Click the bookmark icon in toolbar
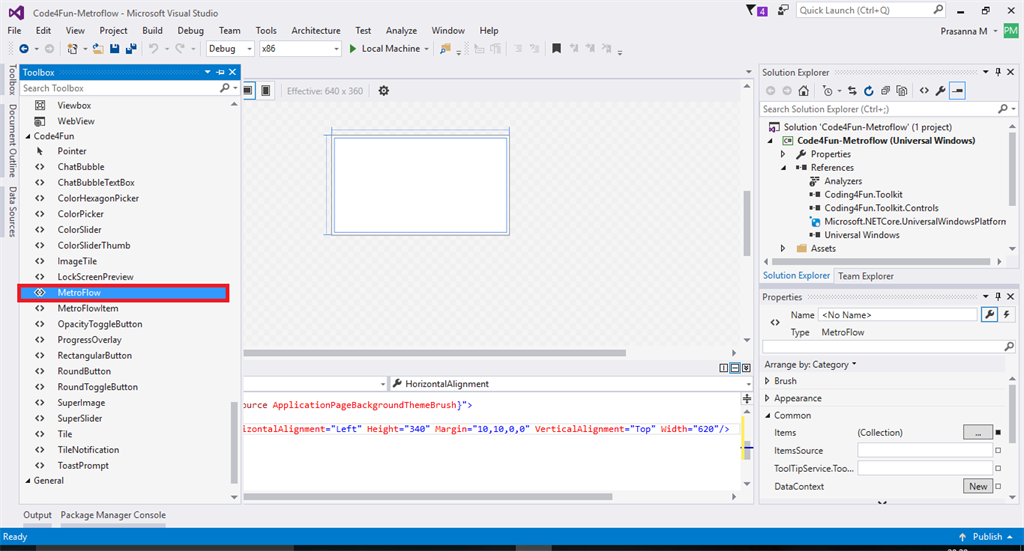This screenshot has height=551, width=1024. (x=557, y=48)
